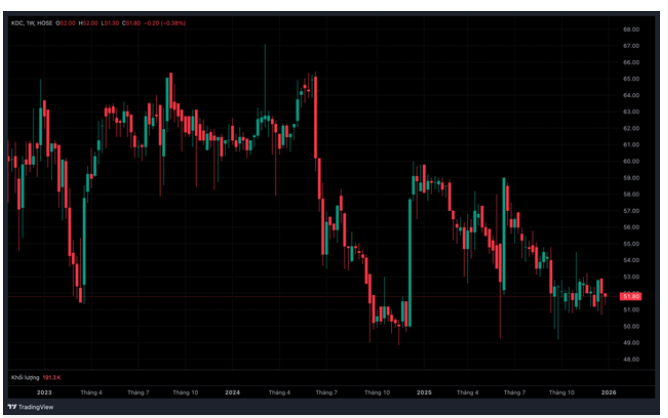Click Tháng 7 label of year 2023
Image resolution: width=668 pixels, height=418 pixels.
(138, 392)
